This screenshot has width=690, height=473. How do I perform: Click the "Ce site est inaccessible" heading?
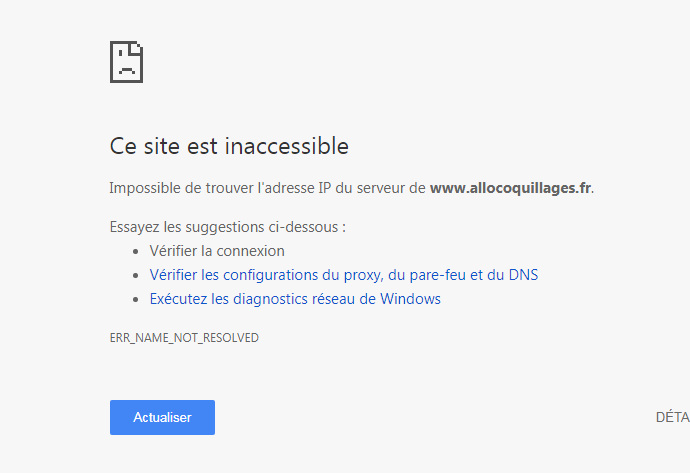(229, 147)
